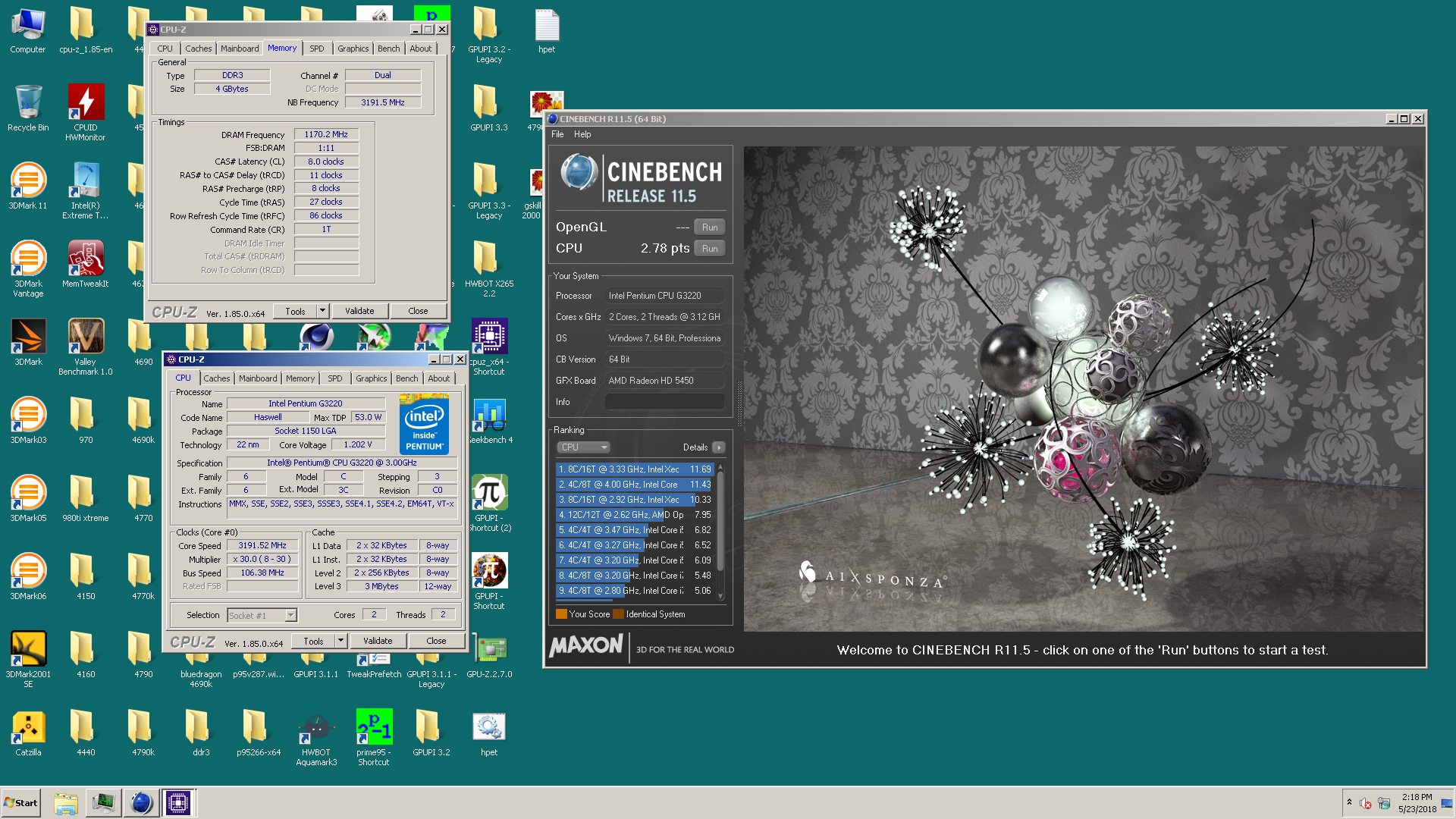Open the Cinebench File menu
The image size is (1456, 819).
(x=557, y=134)
